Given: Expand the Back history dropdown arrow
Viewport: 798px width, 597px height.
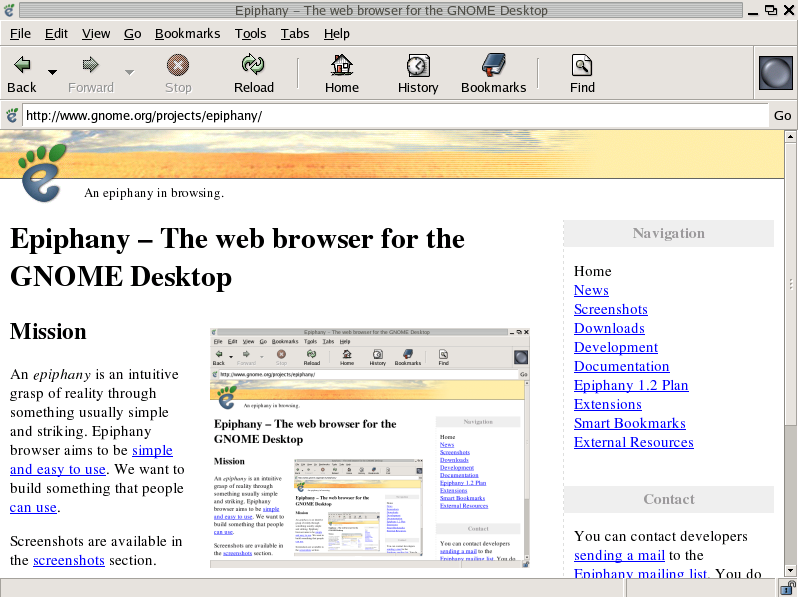Looking at the screenshot, I should 52,72.
